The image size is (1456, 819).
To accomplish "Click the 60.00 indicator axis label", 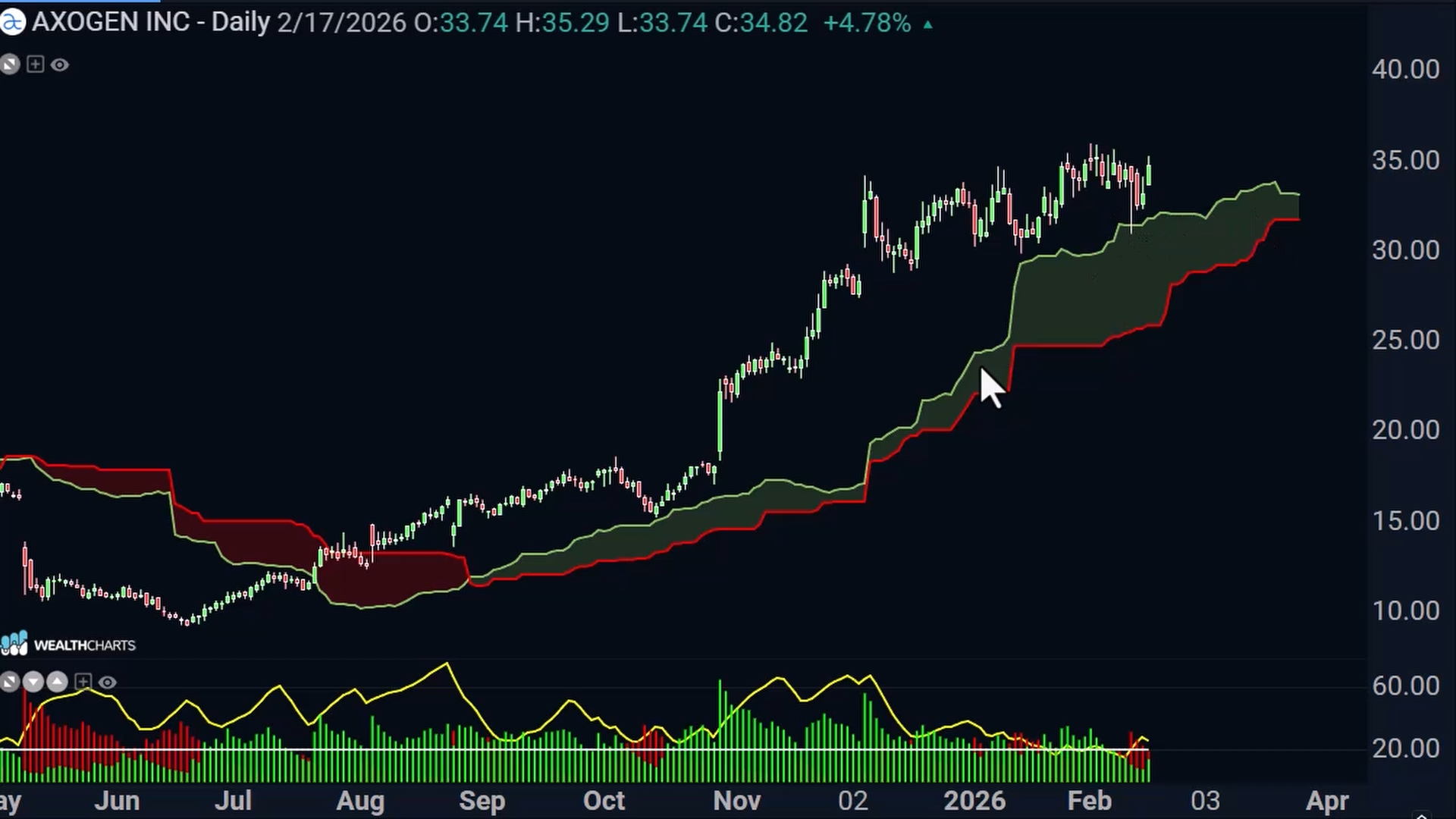I will pyautogui.click(x=1405, y=686).
